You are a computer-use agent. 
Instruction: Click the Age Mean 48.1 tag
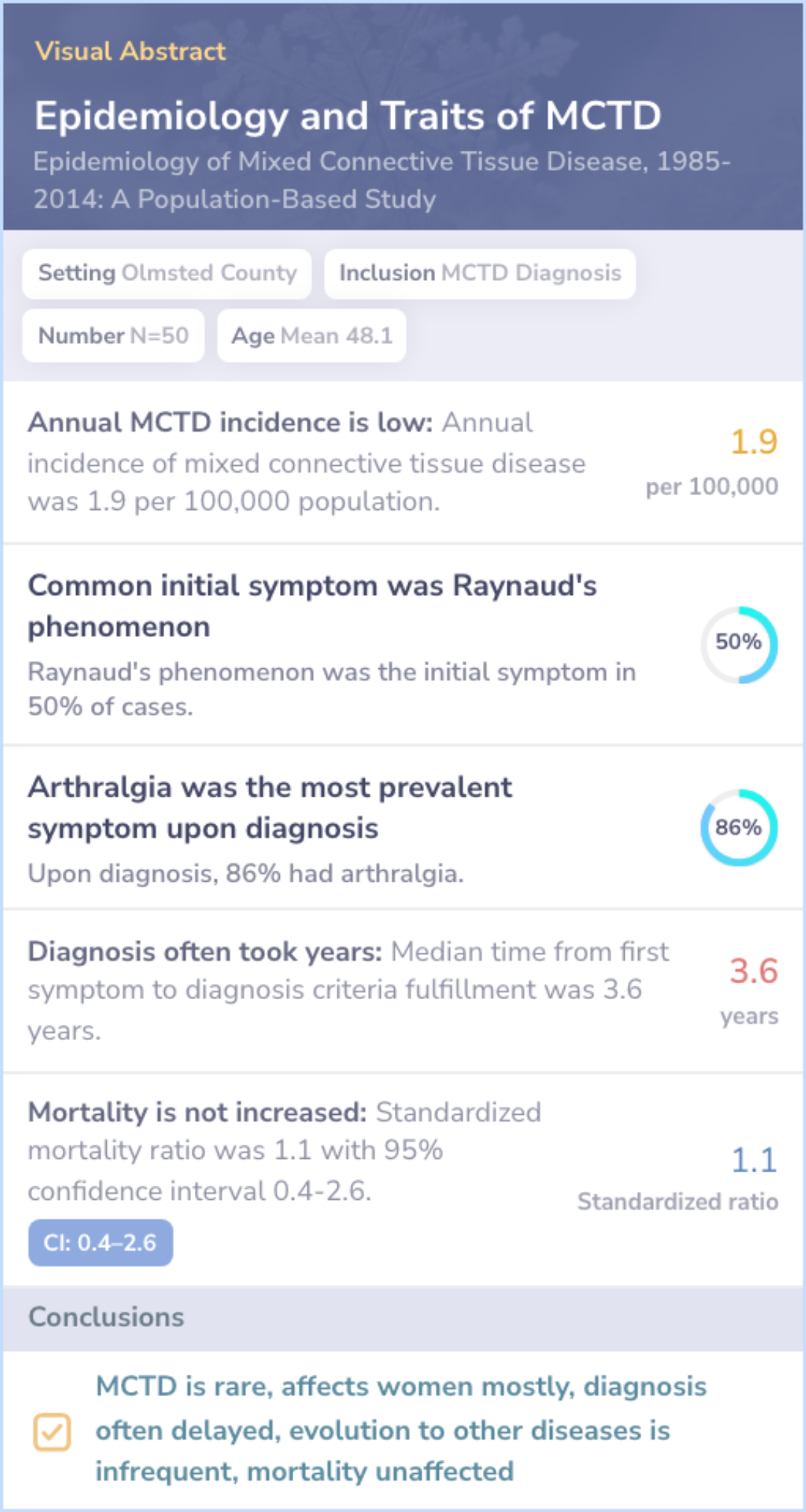pyautogui.click(x=312, y=336)
